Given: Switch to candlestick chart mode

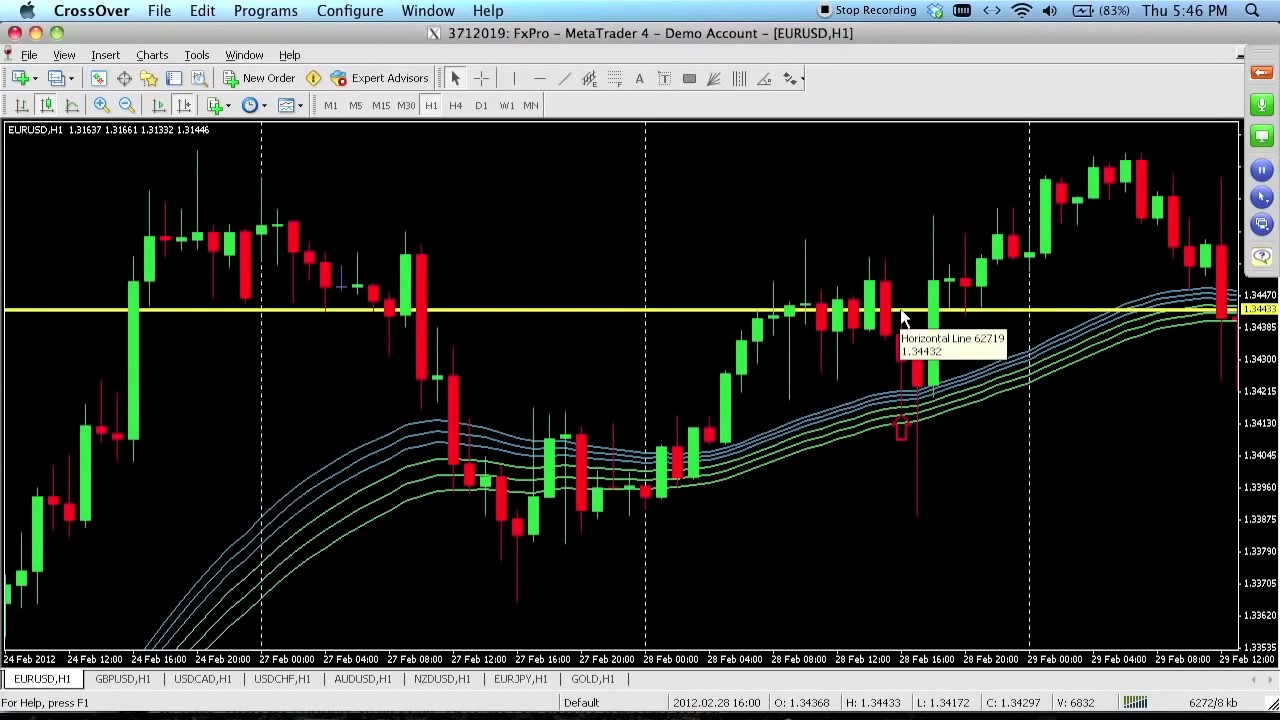Looking at the screenshot, I should click(46, 105).
